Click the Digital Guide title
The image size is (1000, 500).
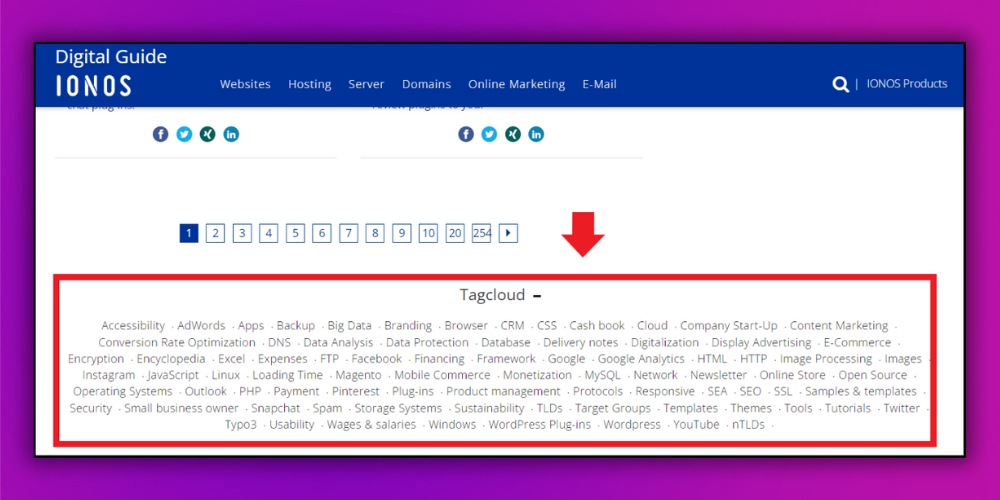pyautogui.click(x=111, y=57)
